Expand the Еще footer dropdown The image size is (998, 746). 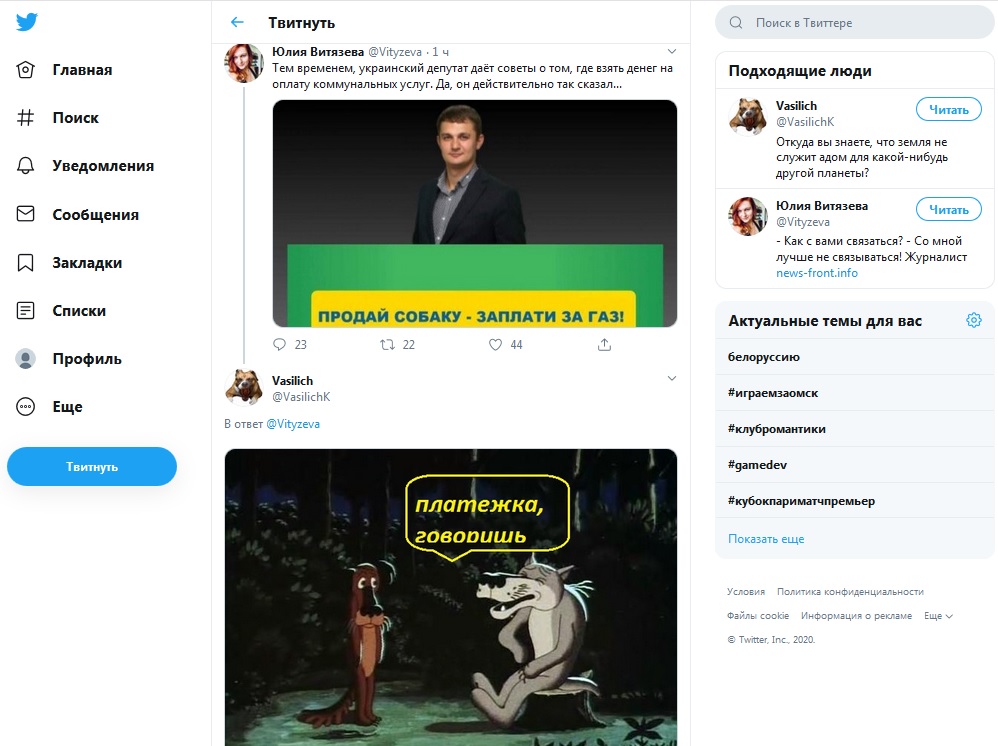pos(938,616)
